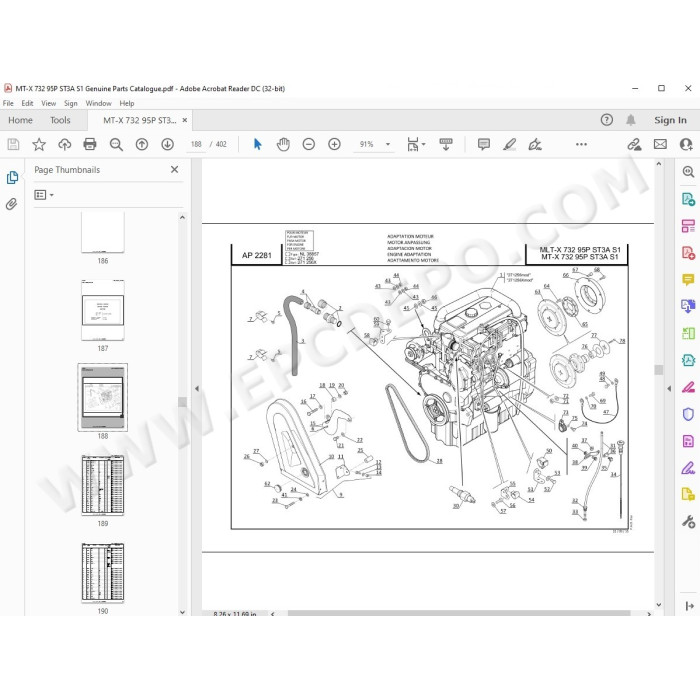The image size is (700, 700).
Task: Print the document
Action: tap(90, 144)
